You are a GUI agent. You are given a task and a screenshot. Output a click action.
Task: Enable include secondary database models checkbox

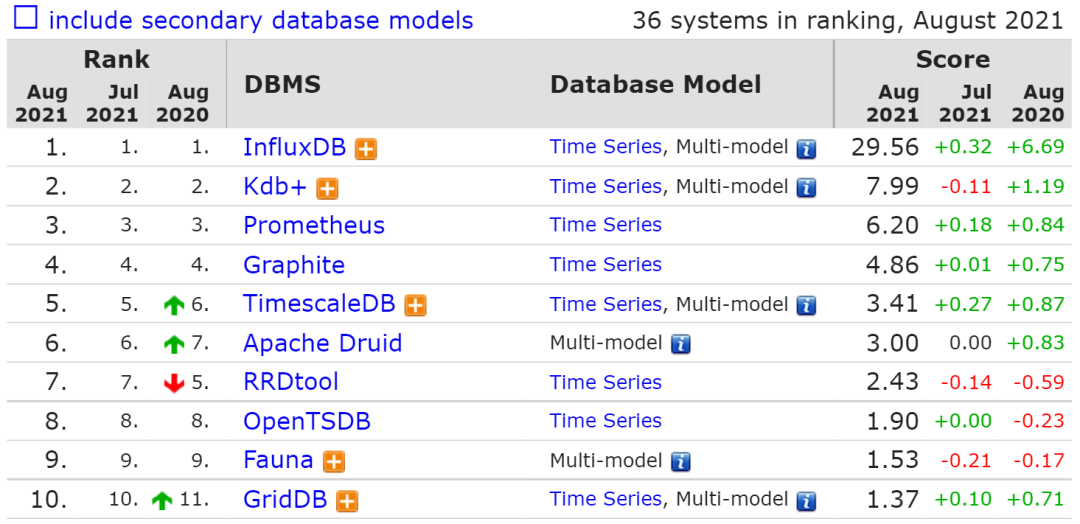(x=26, y=18)
